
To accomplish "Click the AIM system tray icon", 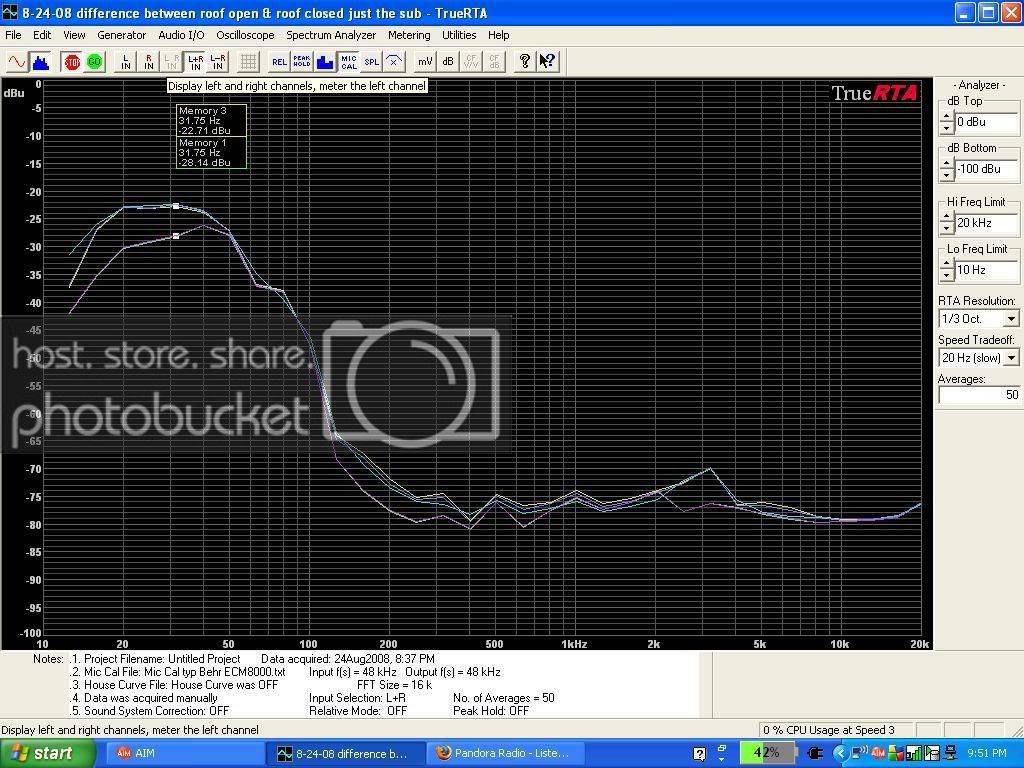I will [878, 754].
